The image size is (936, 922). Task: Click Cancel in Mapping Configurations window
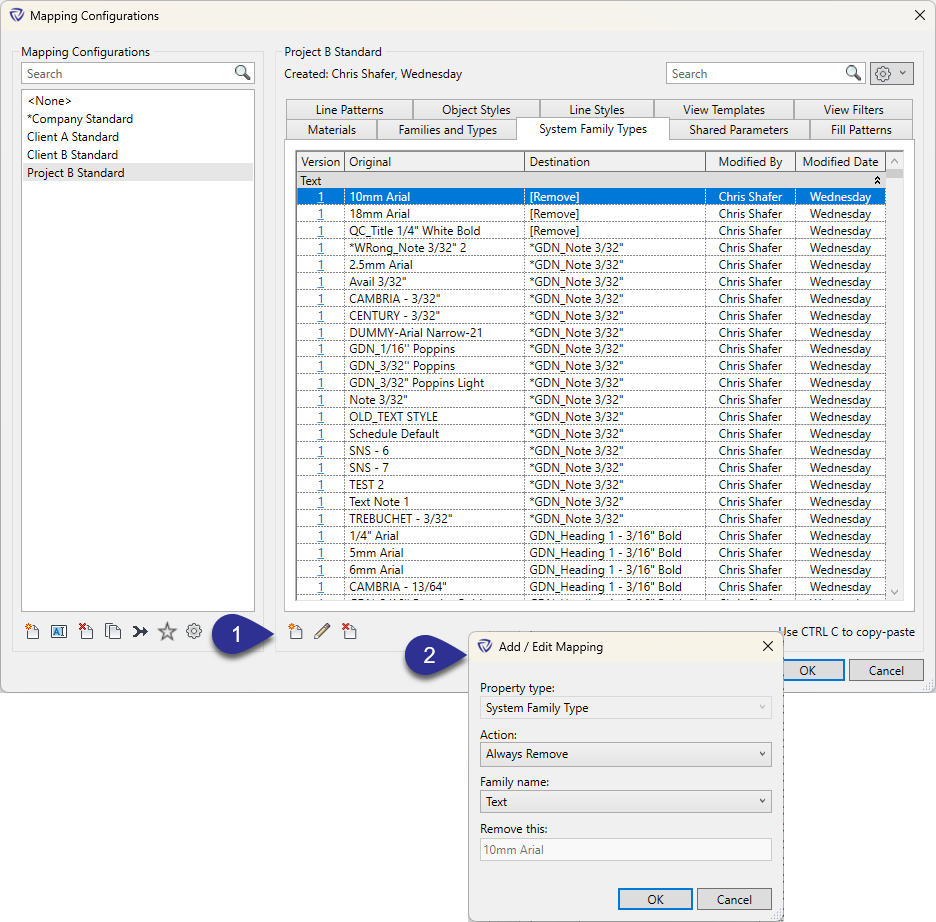point(886,670)
